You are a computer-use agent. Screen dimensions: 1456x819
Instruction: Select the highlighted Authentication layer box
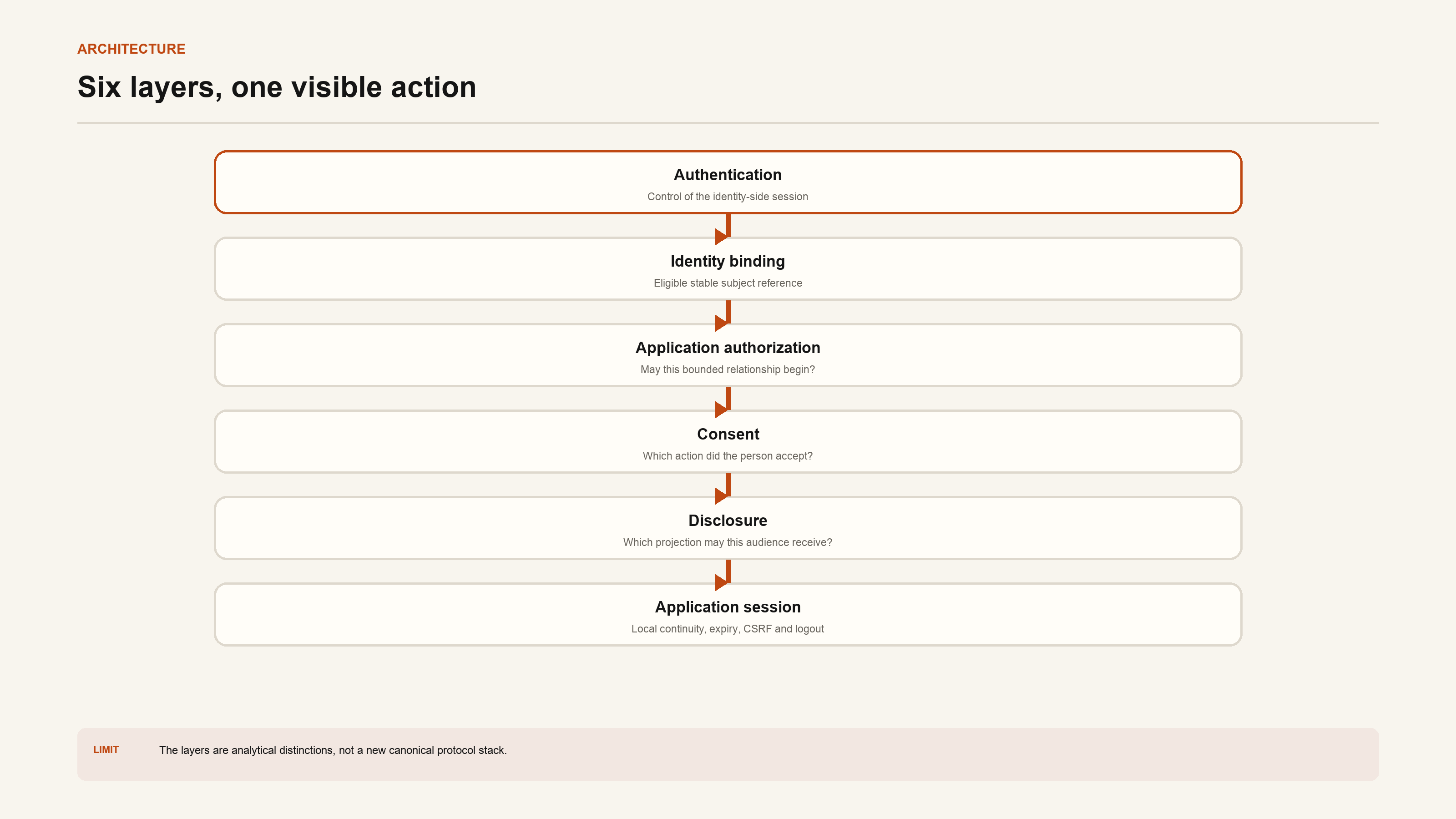(728, 182)
